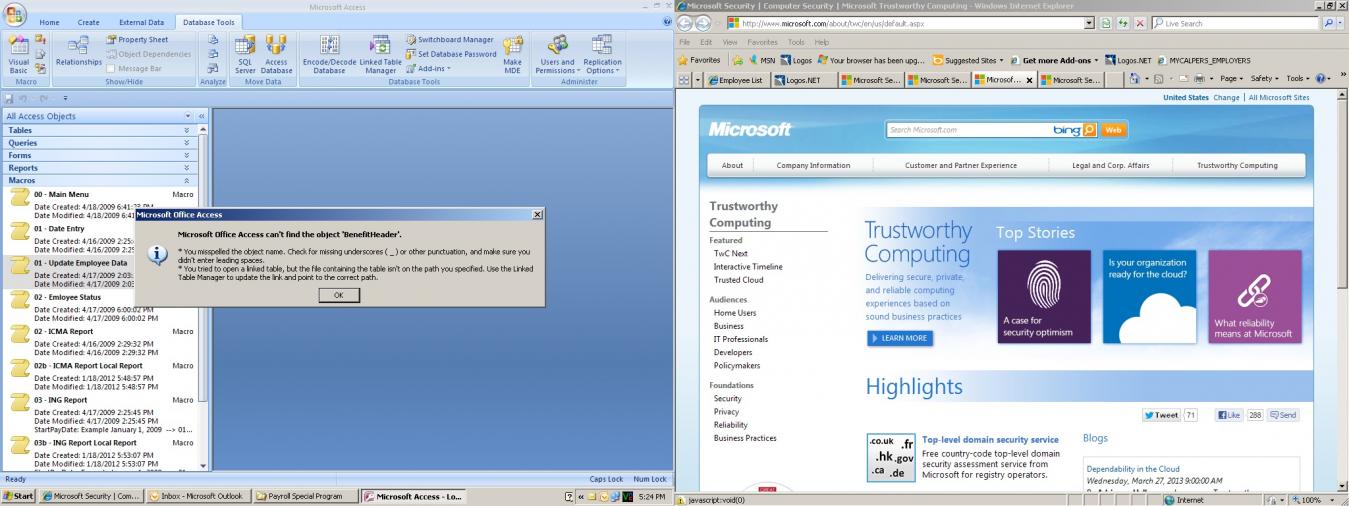
Task: Open the IE address bar dropdown
Action: coord(1090,23)
